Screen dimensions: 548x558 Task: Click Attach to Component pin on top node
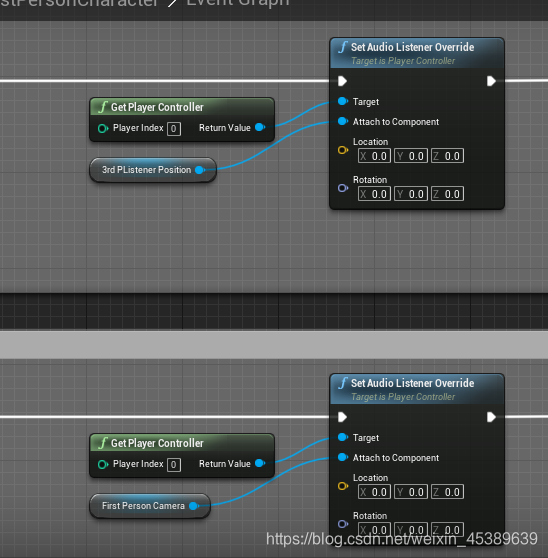[x=343, y=121]
